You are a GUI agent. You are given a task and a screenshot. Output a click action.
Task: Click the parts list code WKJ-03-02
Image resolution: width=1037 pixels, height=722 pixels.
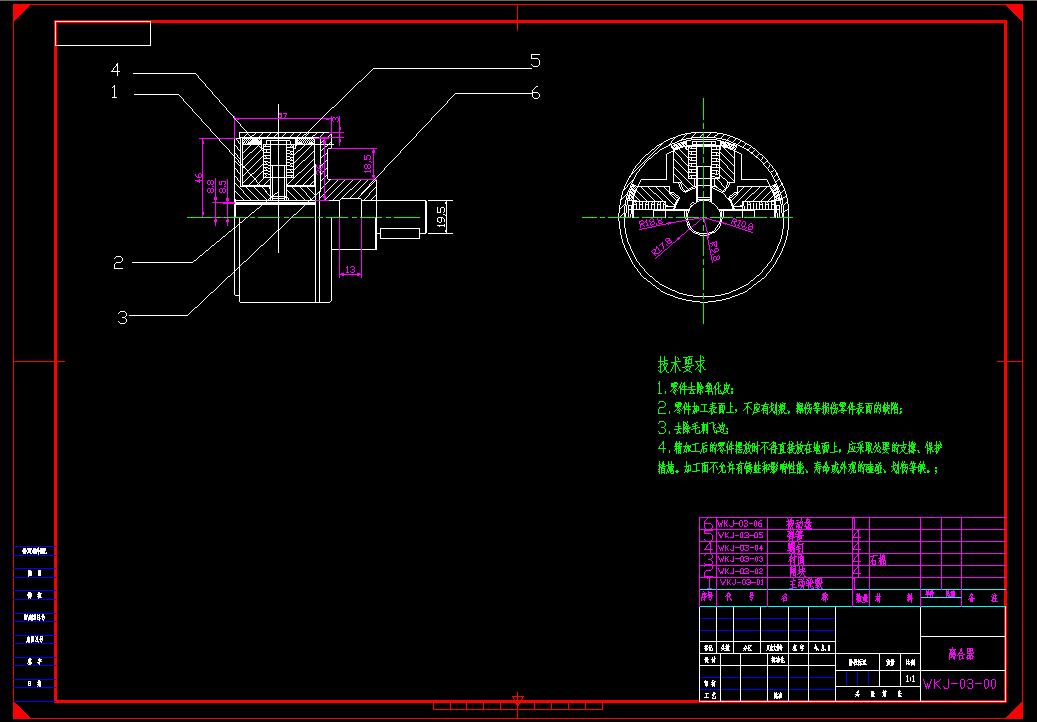click(x=740, y=571)
